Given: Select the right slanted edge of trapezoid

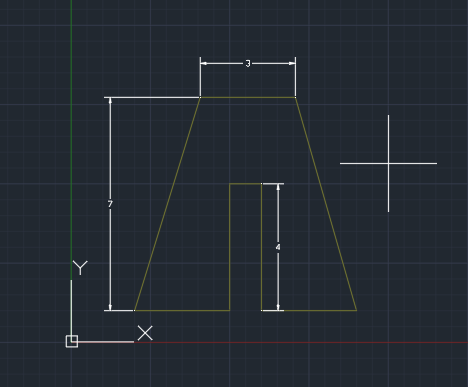Looking at the screenshot, I should 326,204.
